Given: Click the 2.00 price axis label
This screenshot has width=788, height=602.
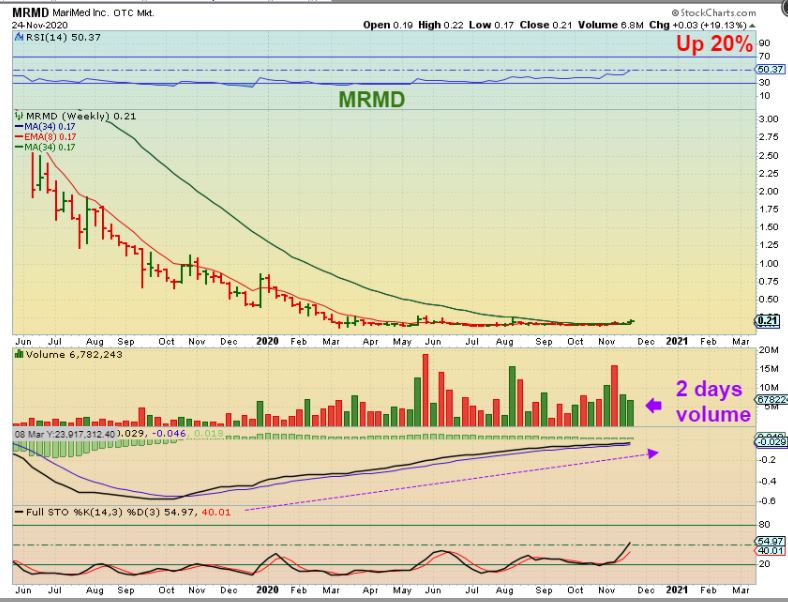Looking at the screenshot, I should click(769, 191).
